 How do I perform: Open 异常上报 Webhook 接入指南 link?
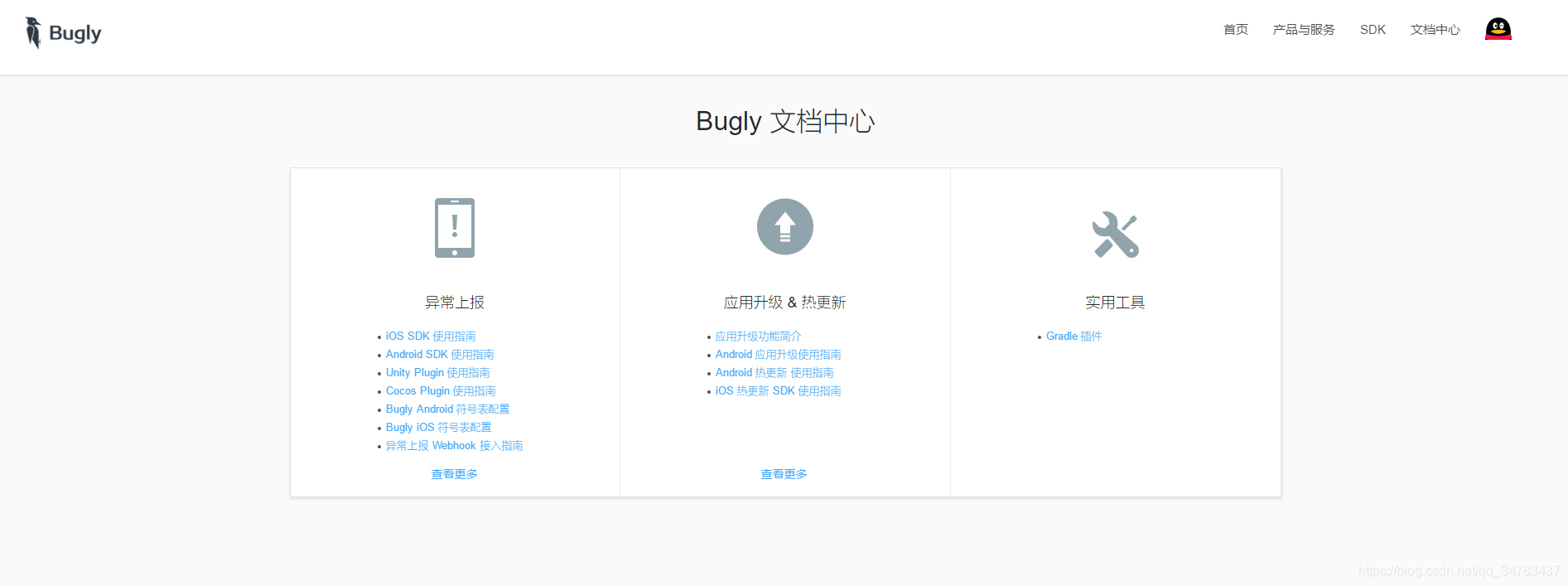tap(454, 446)
